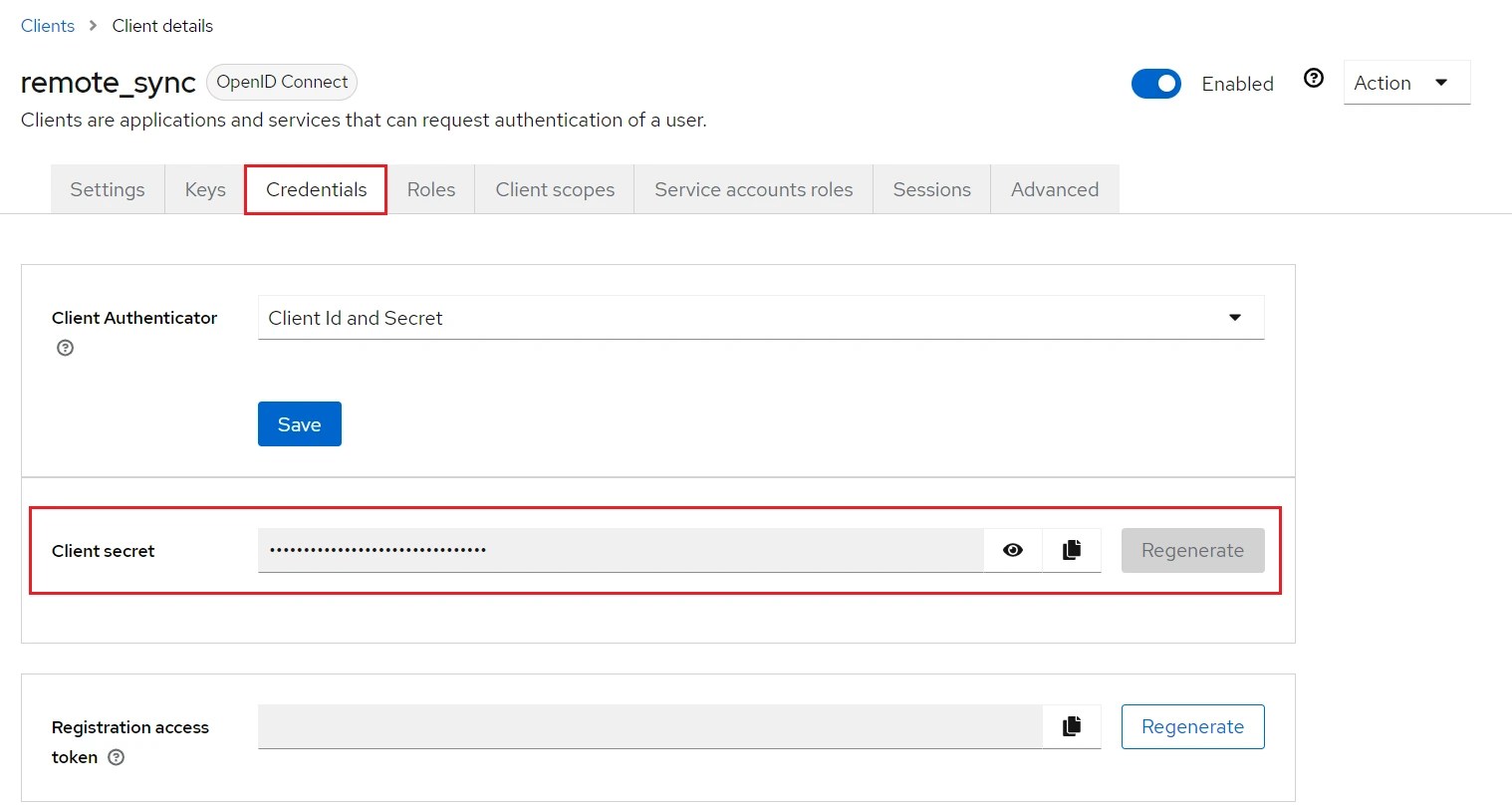Open the Registration access token help tooltip
The height and width of the screenshot is (808, 1512).
[x=117, y=757]
